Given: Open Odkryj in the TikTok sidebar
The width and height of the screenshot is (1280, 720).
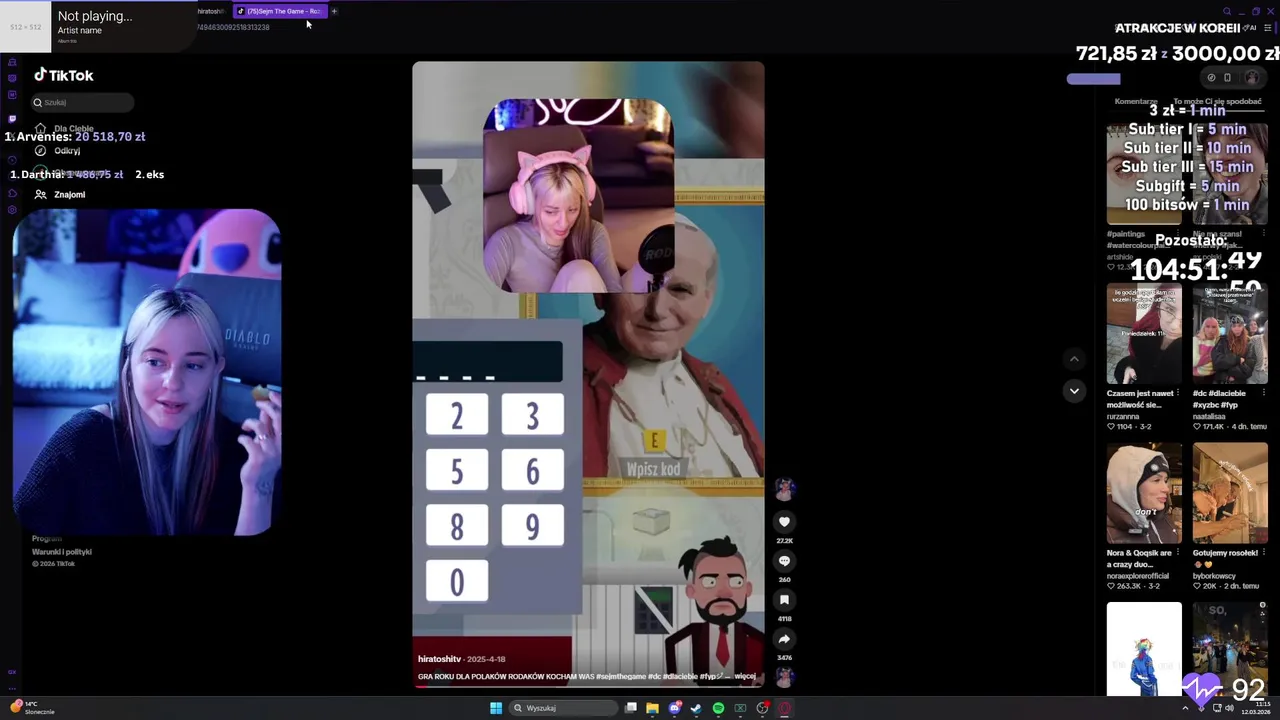Looking at the screenshot, I should pos(67,151).
